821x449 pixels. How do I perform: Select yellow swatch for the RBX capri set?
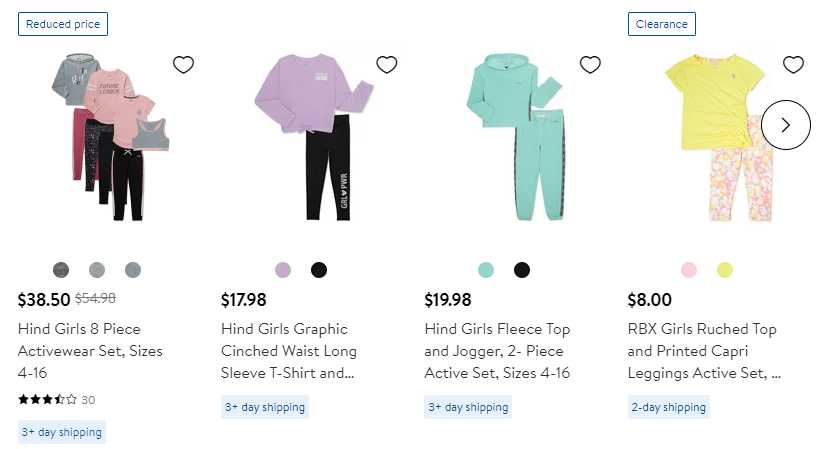(725, 270)
